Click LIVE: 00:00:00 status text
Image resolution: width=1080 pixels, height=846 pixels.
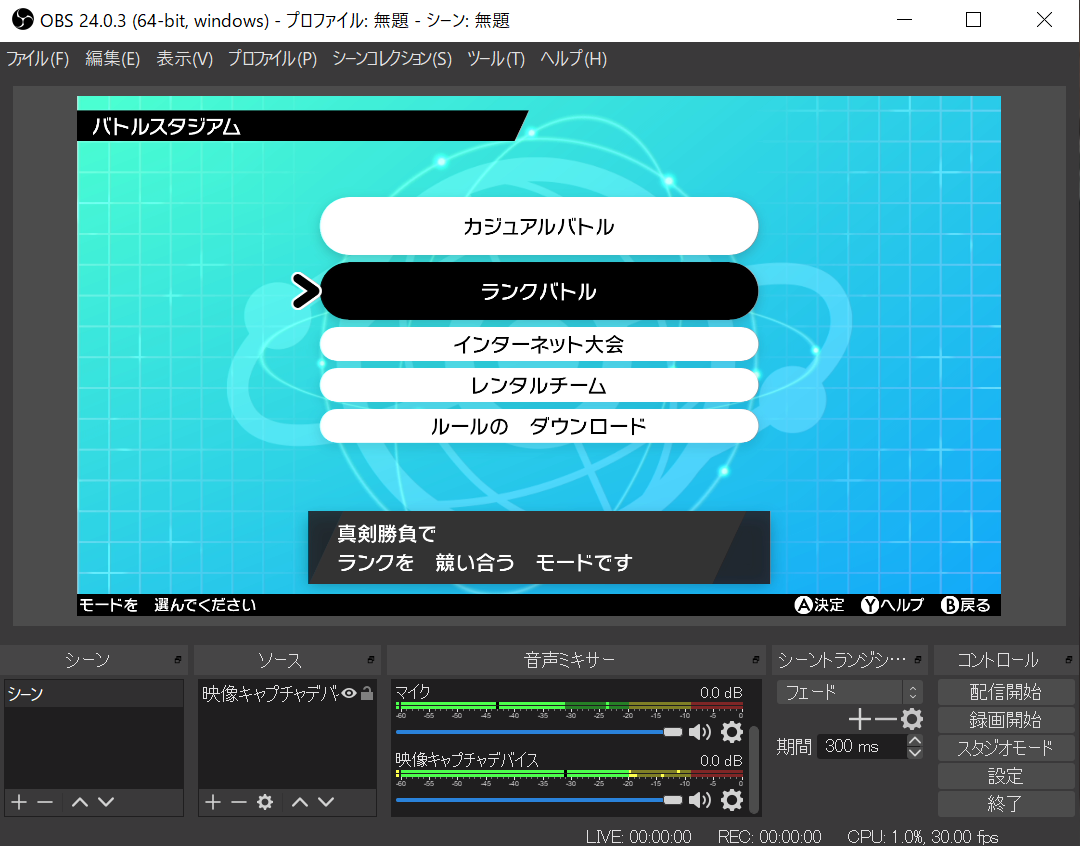[638, 836]
